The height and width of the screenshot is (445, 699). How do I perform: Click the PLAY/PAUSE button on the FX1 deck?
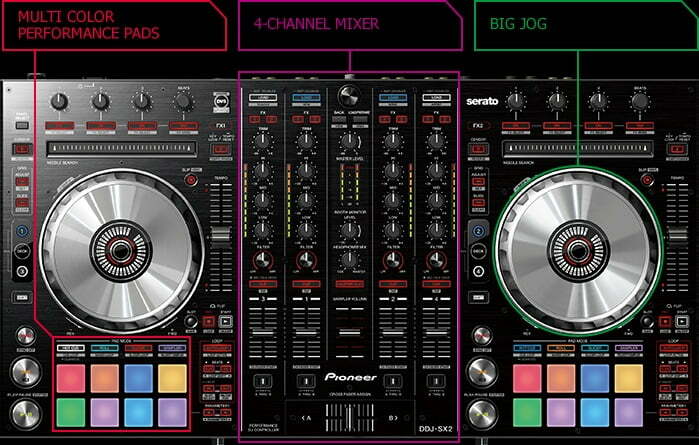click(26, 414)
